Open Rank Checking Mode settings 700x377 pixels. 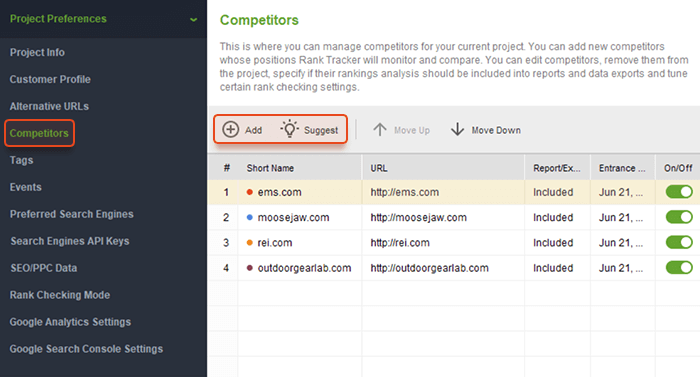60,295
